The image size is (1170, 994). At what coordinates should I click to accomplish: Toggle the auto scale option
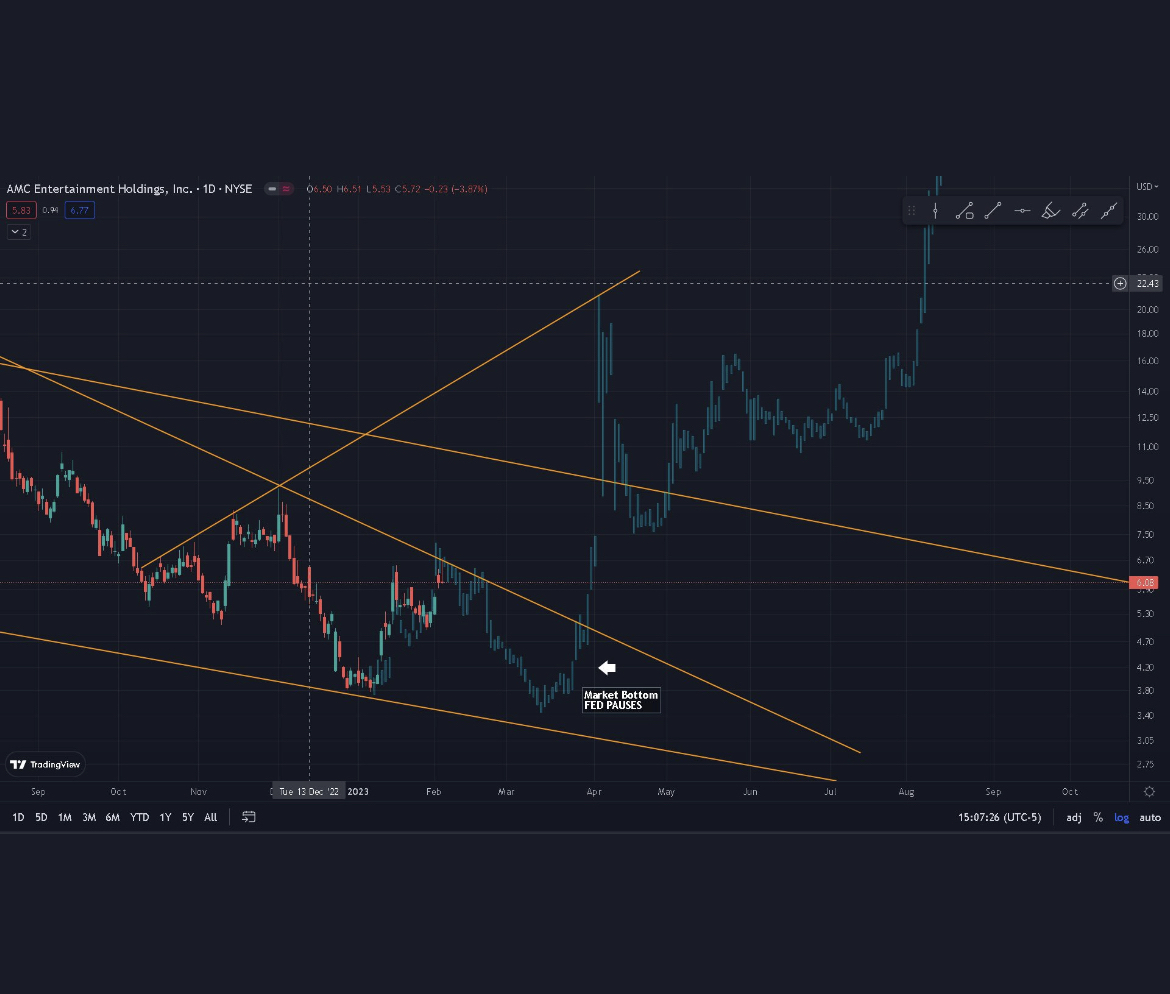(1150, 817)
